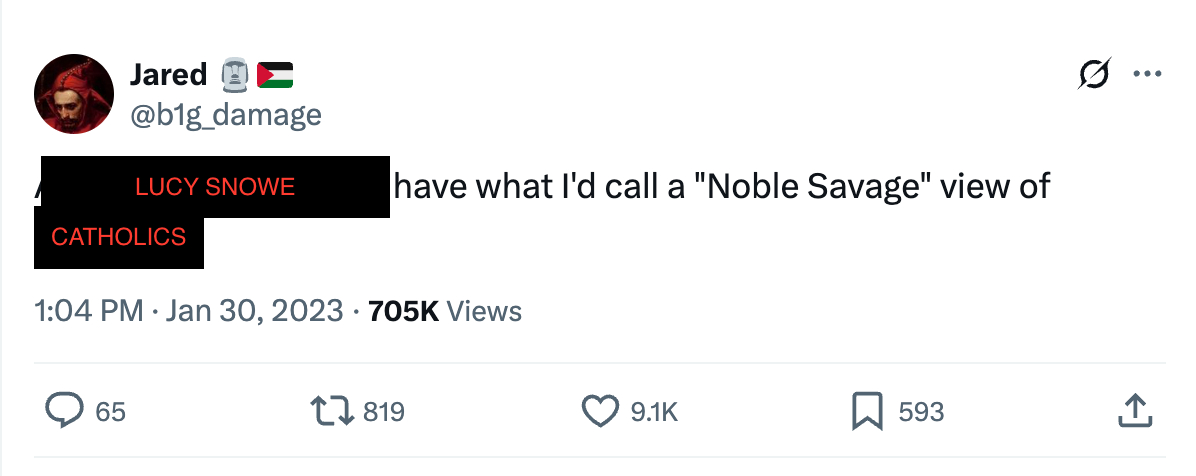The height and width of the screenshot is (476, 1196).
Task: Click the reply speech bubble icon
Action: tap(66, 411)
